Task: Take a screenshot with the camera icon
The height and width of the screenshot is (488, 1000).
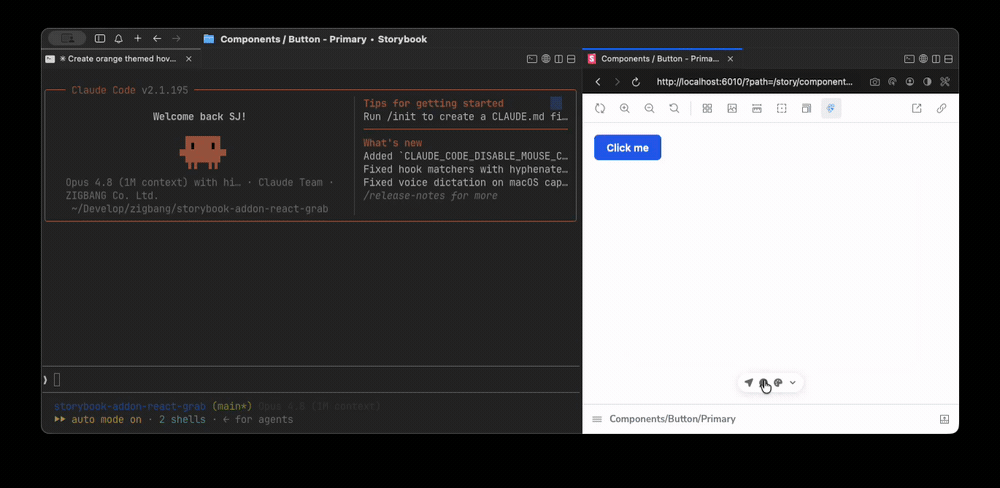Action: pos(875,82)
